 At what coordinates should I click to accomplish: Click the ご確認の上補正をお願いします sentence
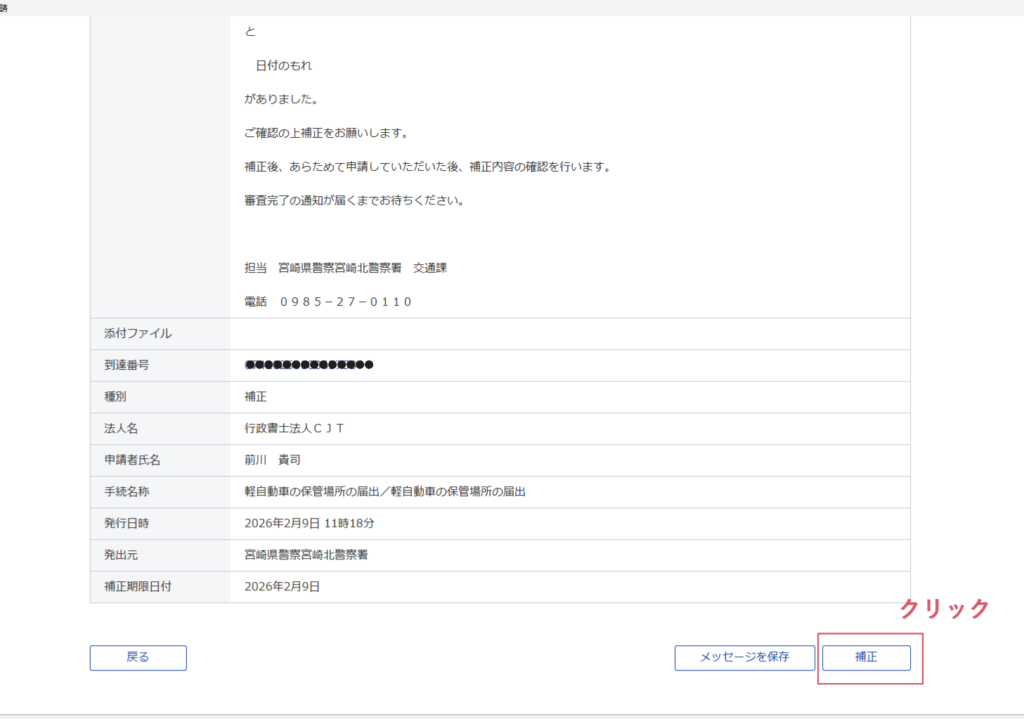click(x=326, y=133)
